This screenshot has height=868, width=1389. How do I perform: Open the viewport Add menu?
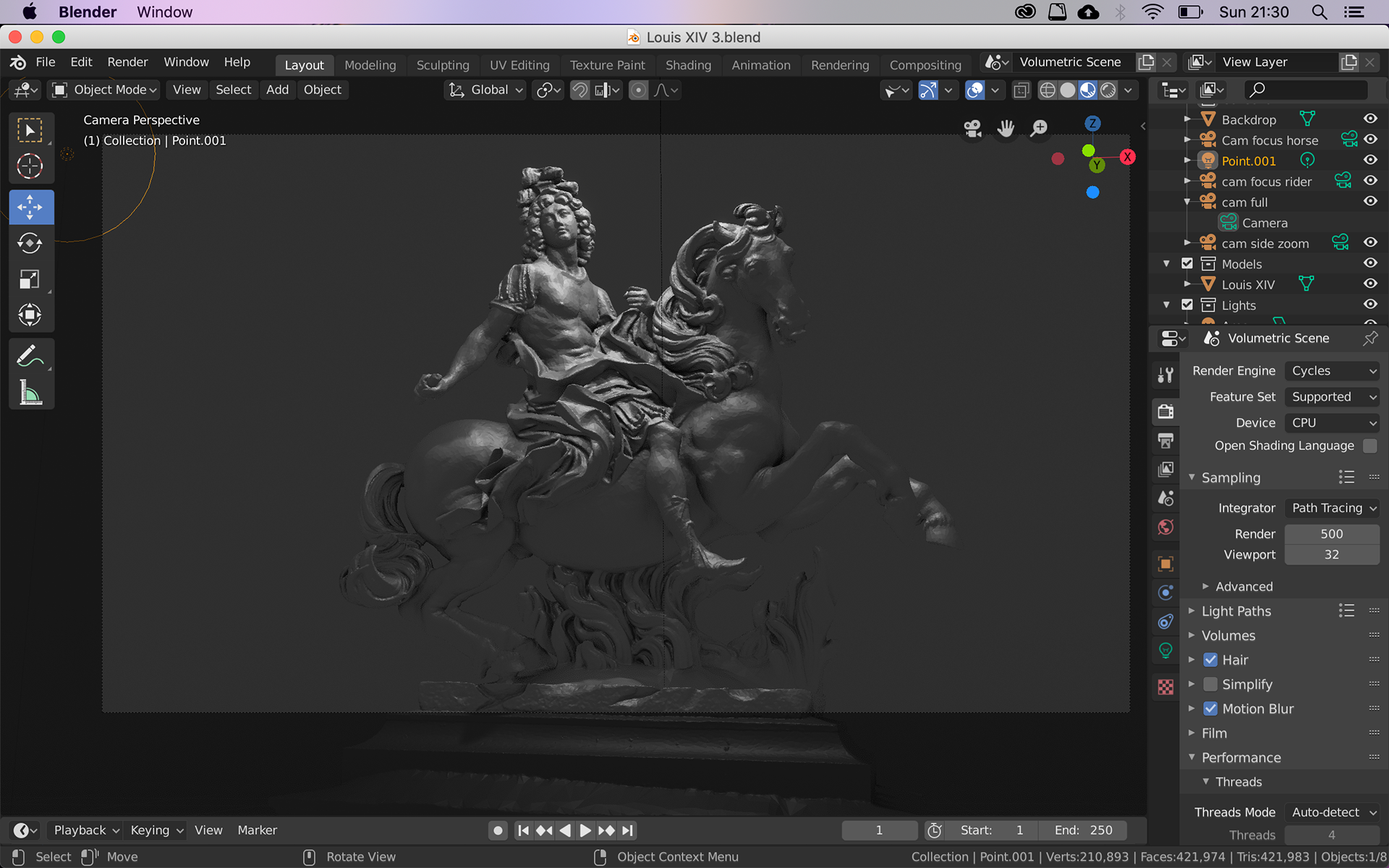click(x=277, y=90)
